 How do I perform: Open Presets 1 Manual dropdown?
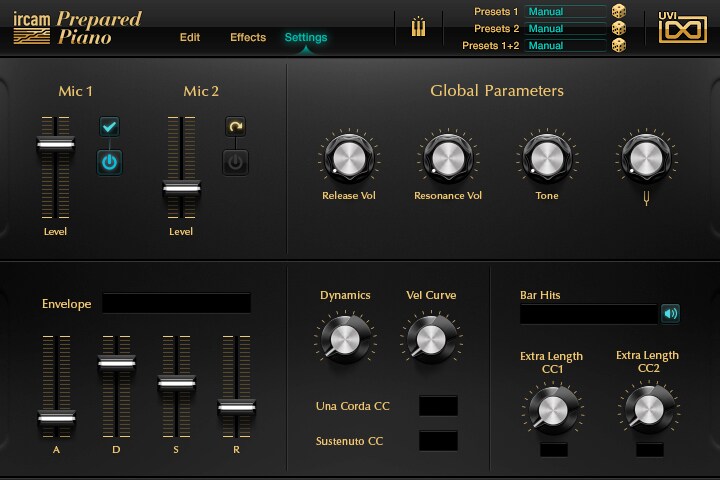(x=565, y=11)
